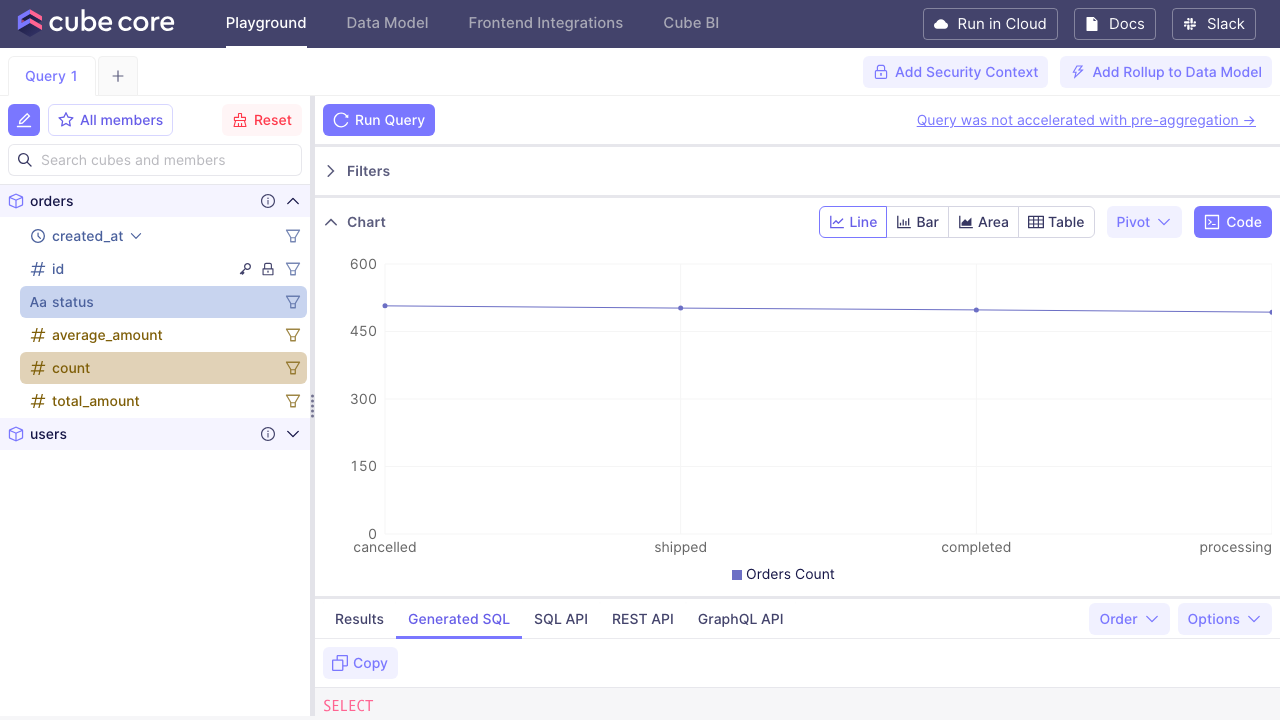Open the Order dropdown
This screenshot has height=720, width=1280.
click(x=1129, y=619)
